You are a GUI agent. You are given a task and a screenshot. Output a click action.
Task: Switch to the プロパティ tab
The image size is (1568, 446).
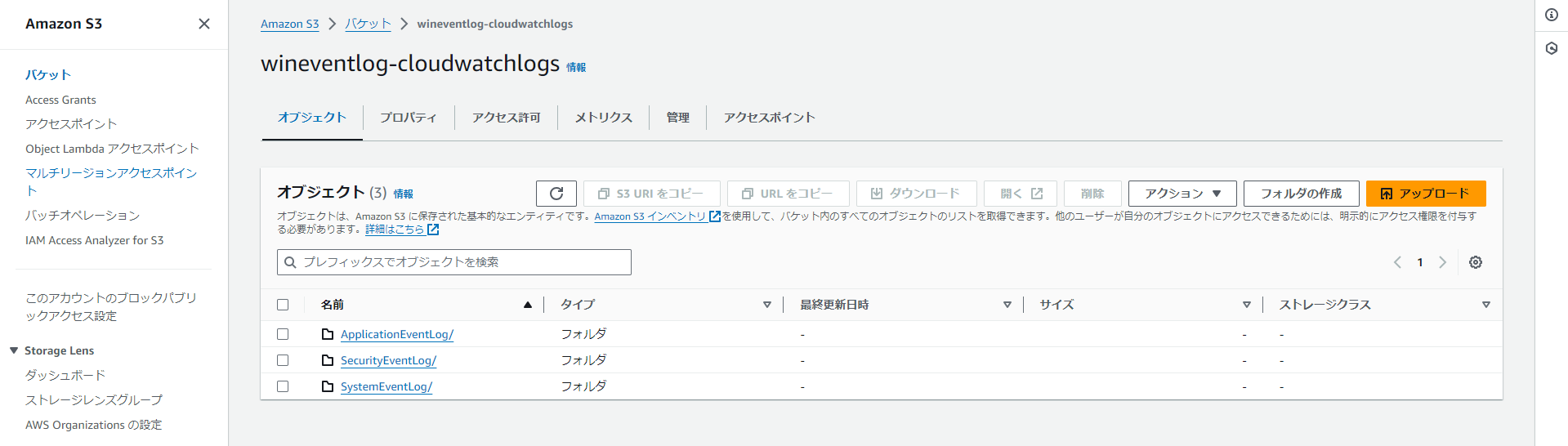point(409,118)
